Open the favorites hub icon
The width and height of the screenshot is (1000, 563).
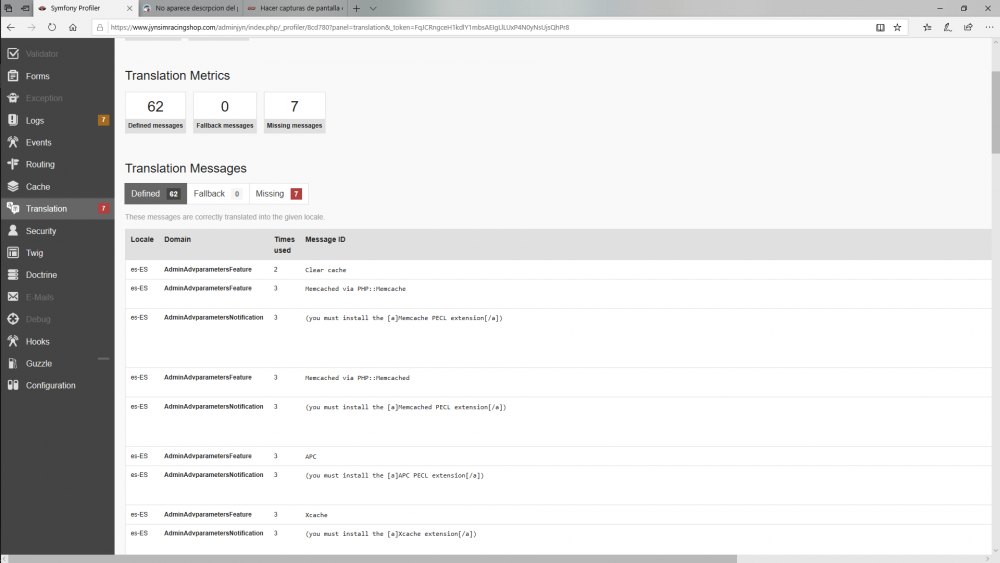click(x=927, y=27)
